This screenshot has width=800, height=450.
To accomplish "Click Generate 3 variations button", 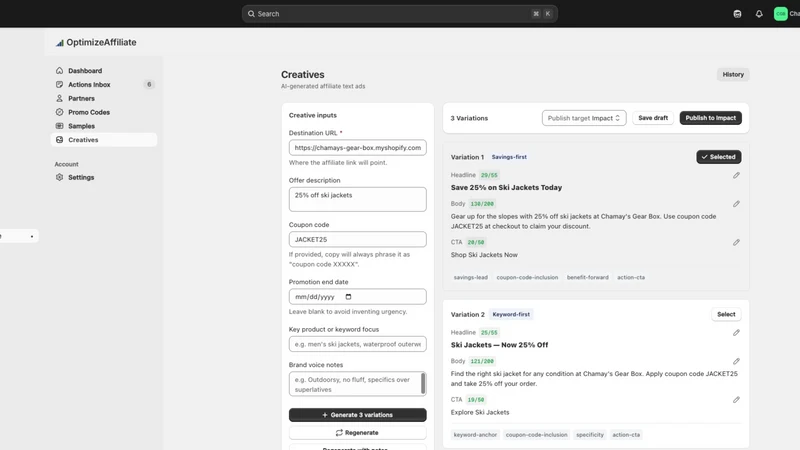I will click(358, 415).
